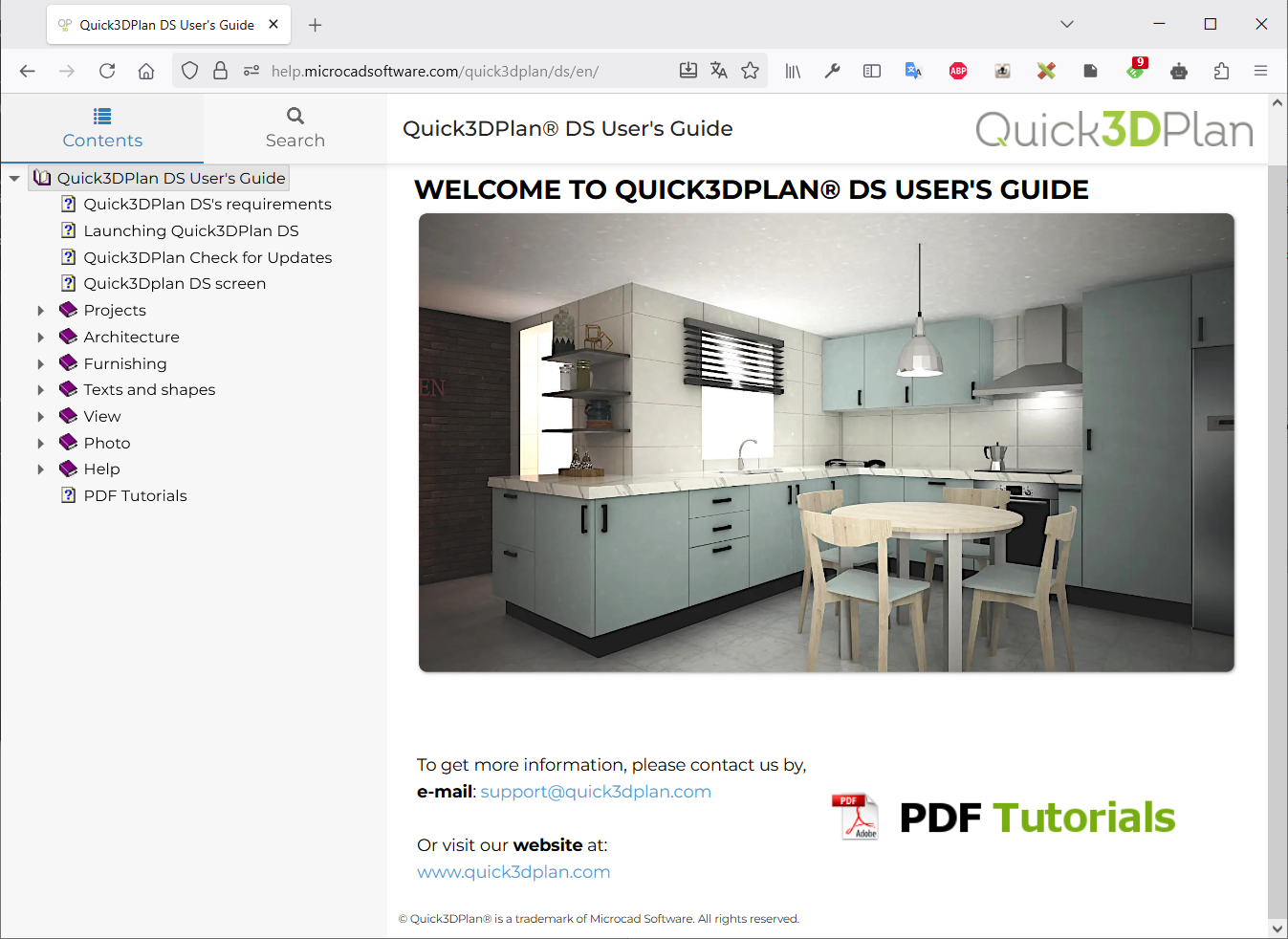Image resolution: width=1288 pixels, height=939 pixels.
Task: Open the extensions puzzle piece icon
Action: point(1221,71)
